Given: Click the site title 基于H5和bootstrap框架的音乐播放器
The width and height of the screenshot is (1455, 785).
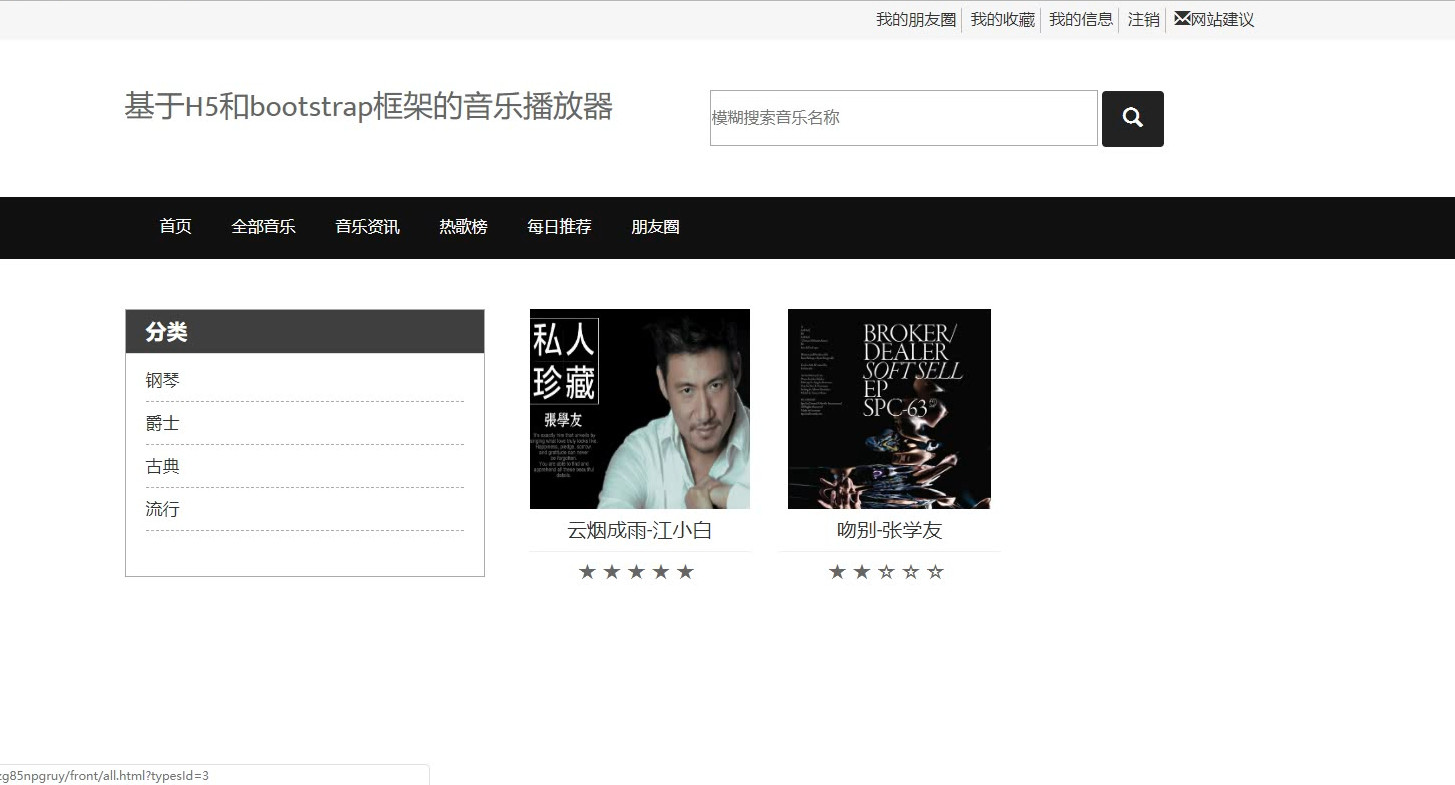Looking at the screenshot, I should pos(368,106).
